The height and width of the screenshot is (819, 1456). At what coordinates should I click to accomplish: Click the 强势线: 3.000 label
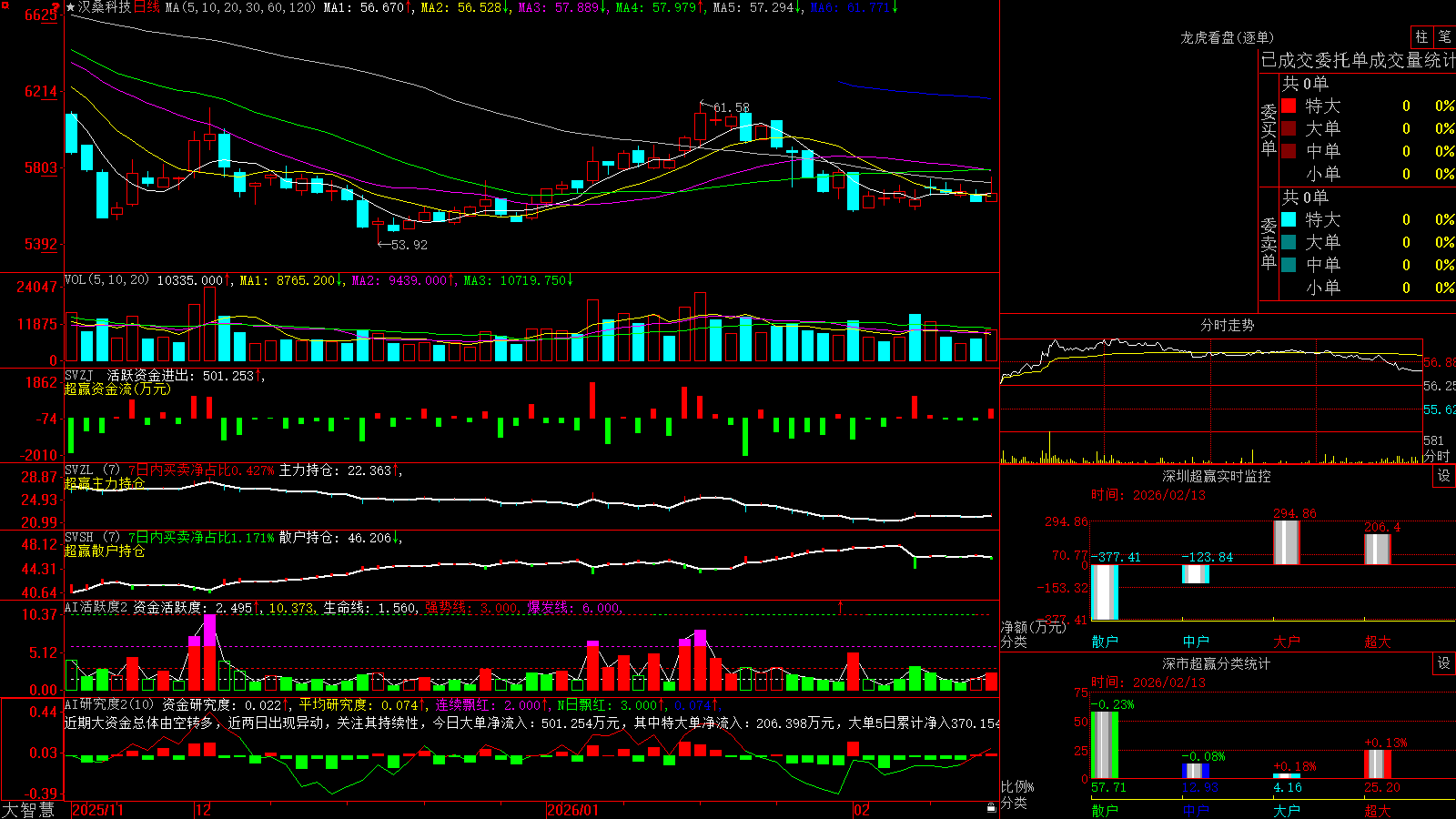click(x=472, y=608)
